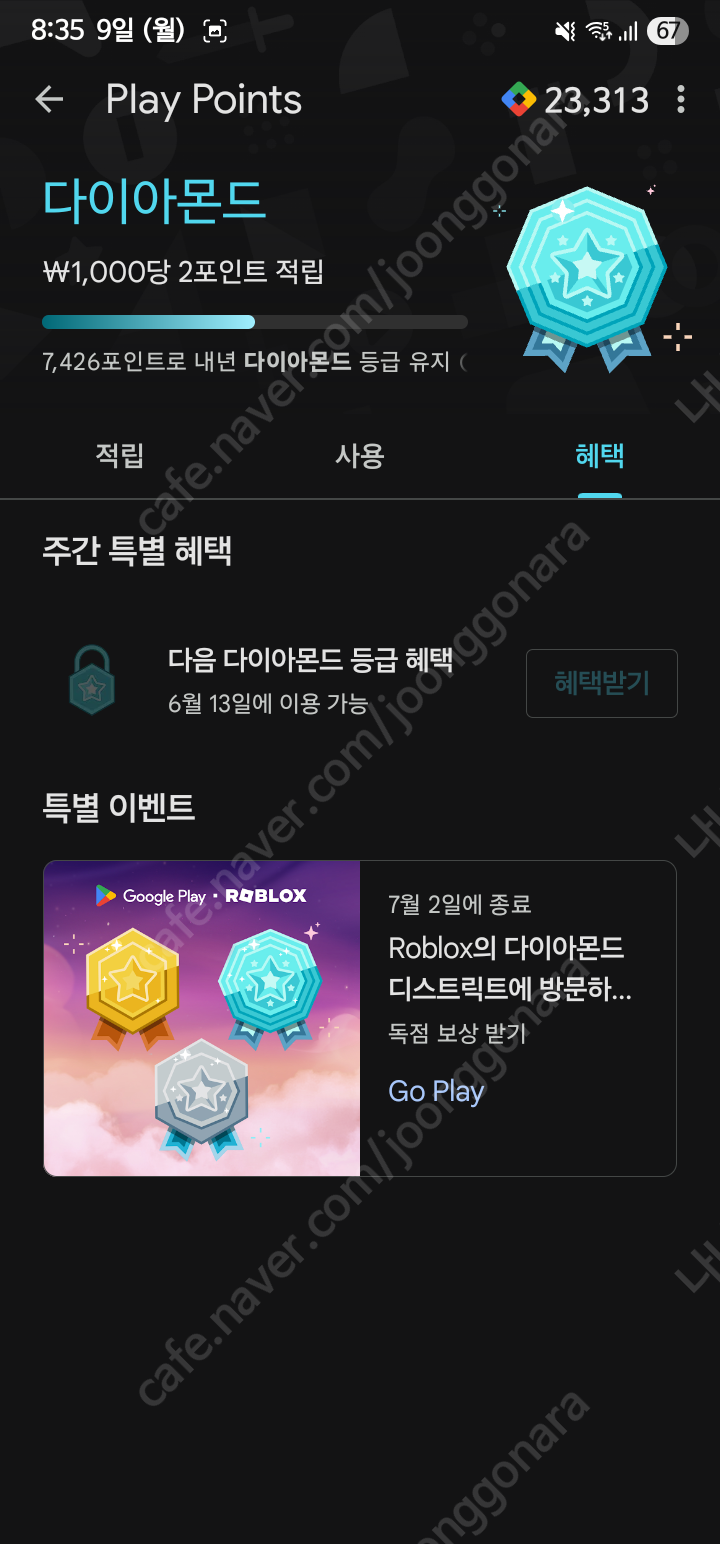
Task: Tap the back arrow icon
Action: 49,99
